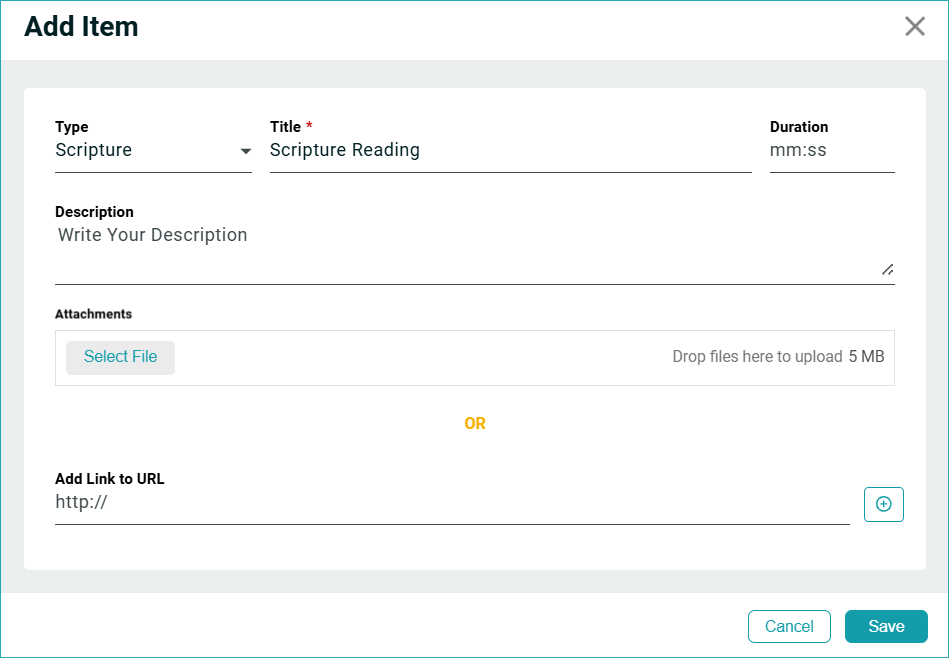Click the Type field label
Image resolution: width=949 pixels, height=658 pixels.
pyautogui.click(x=72, y=127)
